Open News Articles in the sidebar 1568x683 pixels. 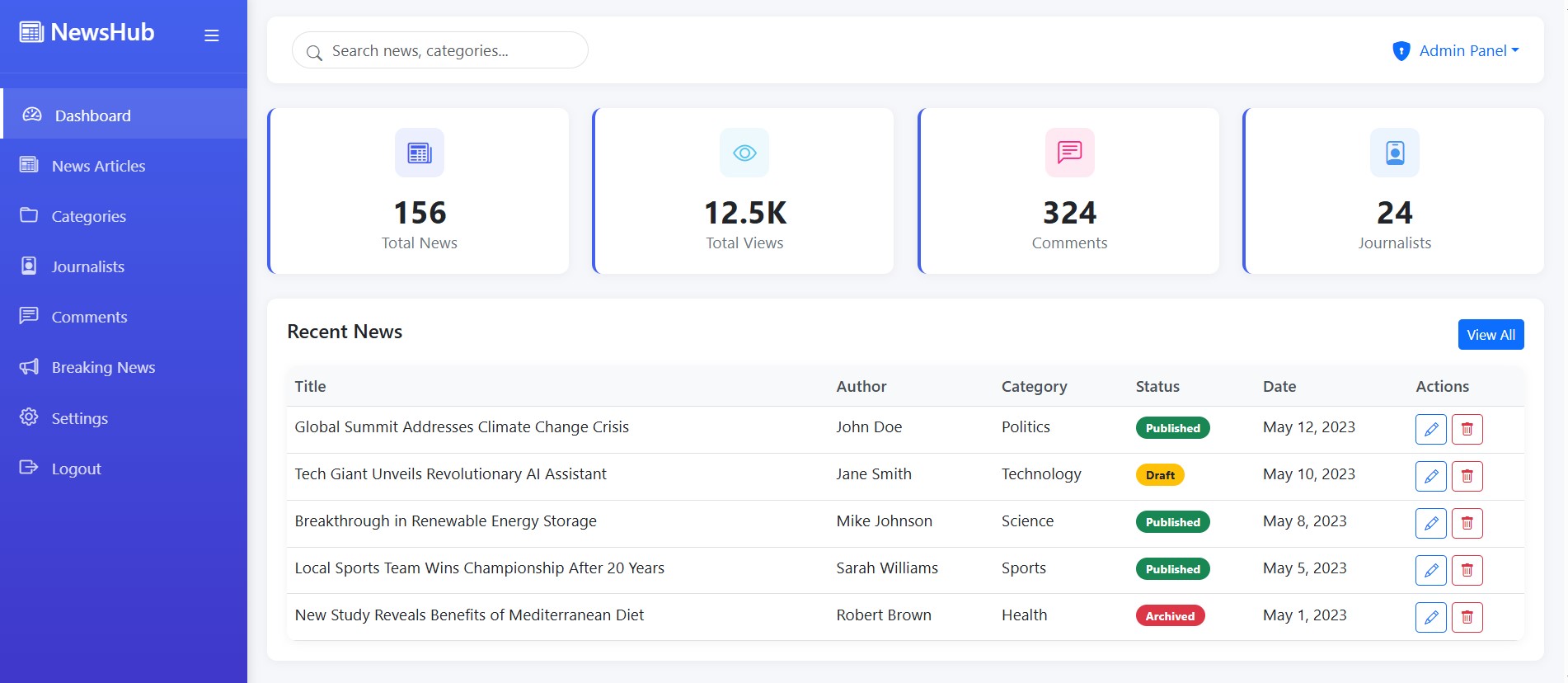point(98,166)
